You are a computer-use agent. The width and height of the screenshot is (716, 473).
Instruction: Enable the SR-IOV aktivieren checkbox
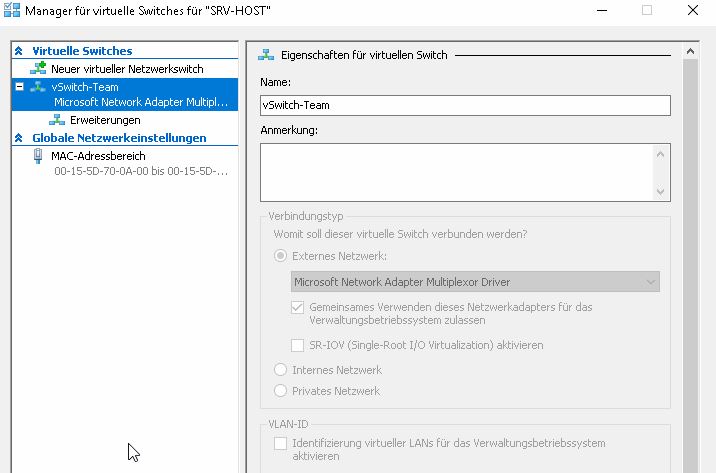point(297,345)
